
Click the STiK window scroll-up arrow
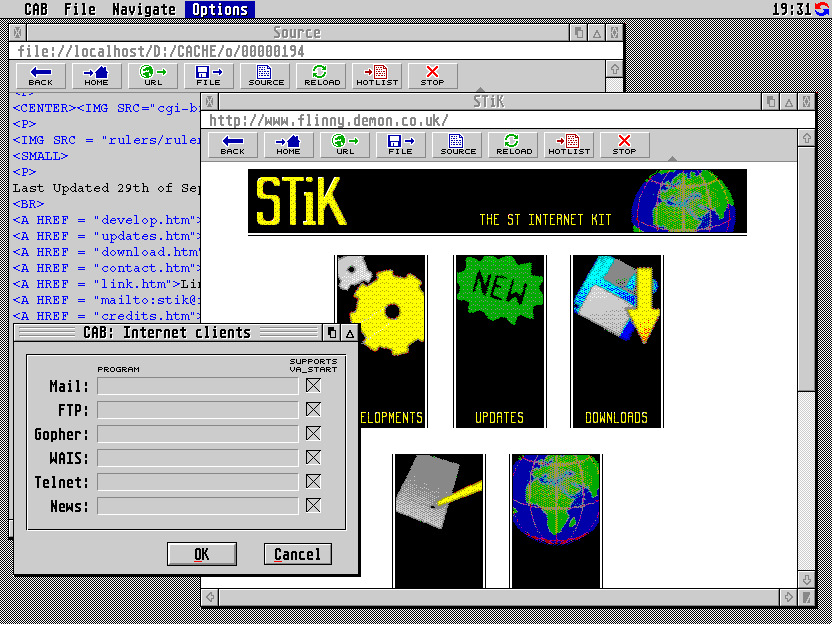pyautogui.click(x=807, y=138)
